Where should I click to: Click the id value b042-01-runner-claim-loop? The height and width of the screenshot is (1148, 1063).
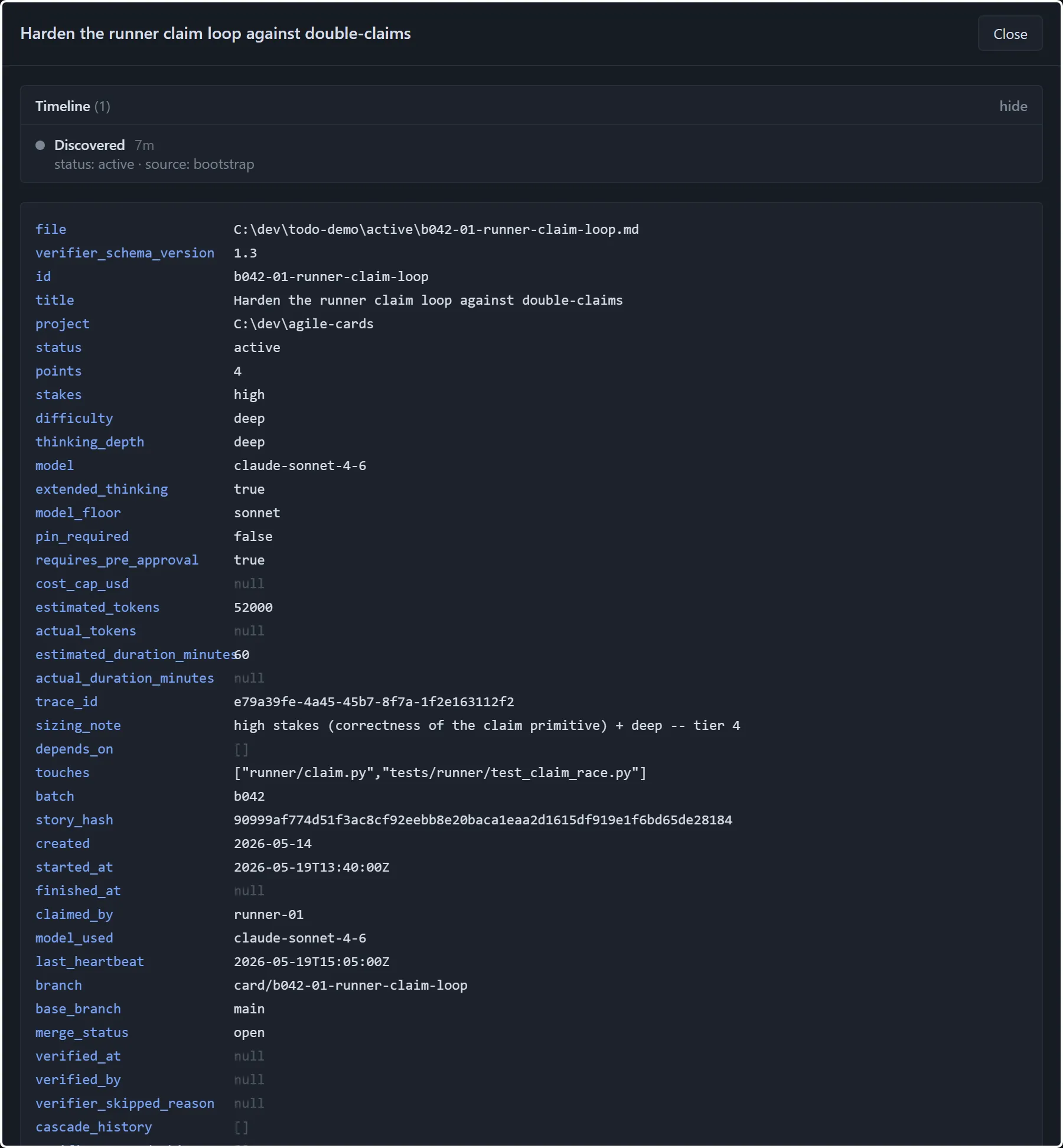click(x=331, y=276)
